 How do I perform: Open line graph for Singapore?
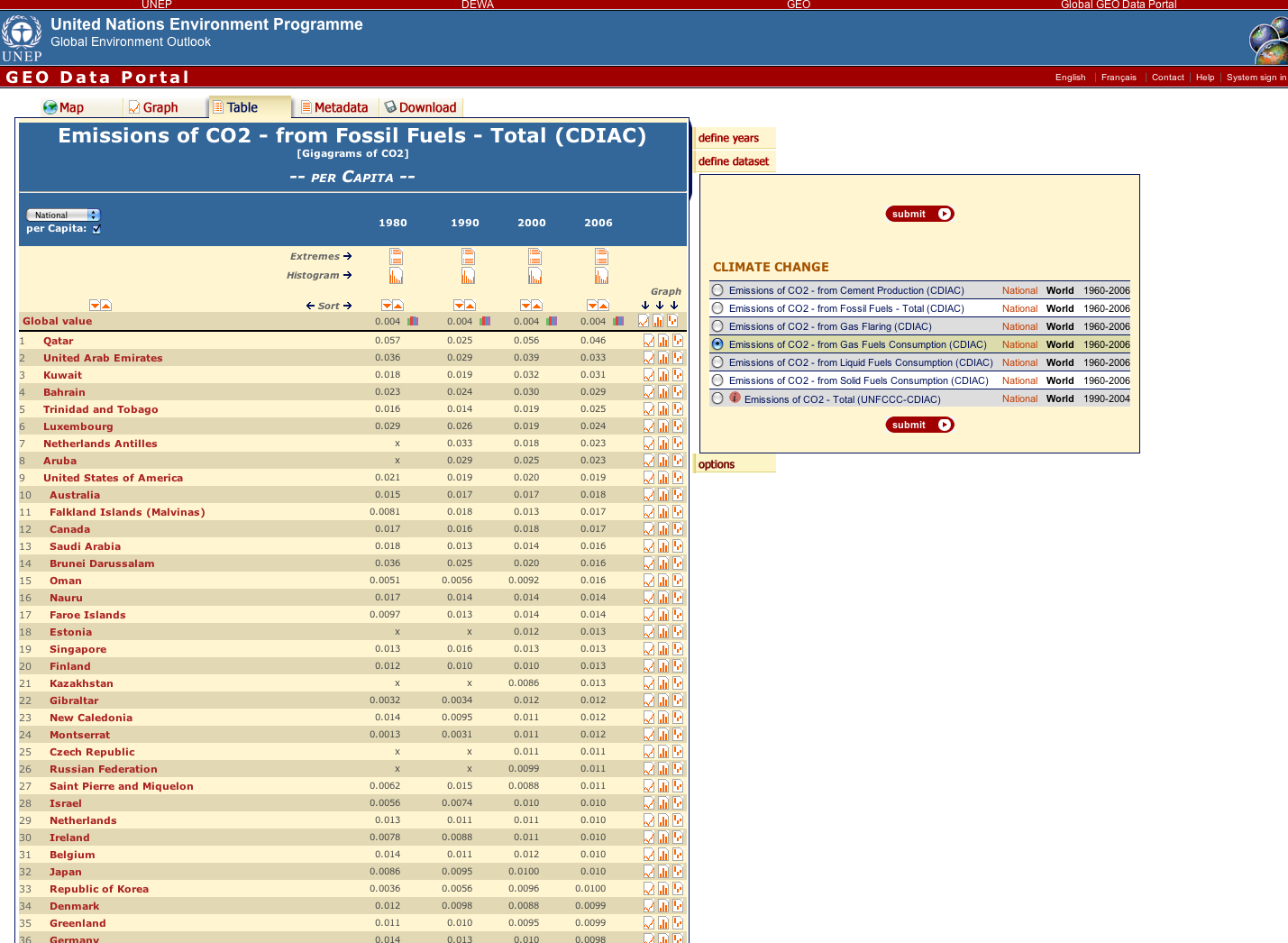(x=649, y=649)
